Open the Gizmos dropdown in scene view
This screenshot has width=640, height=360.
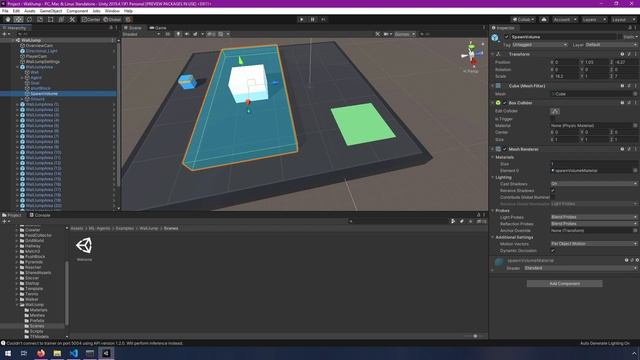[x=404, y=34]
